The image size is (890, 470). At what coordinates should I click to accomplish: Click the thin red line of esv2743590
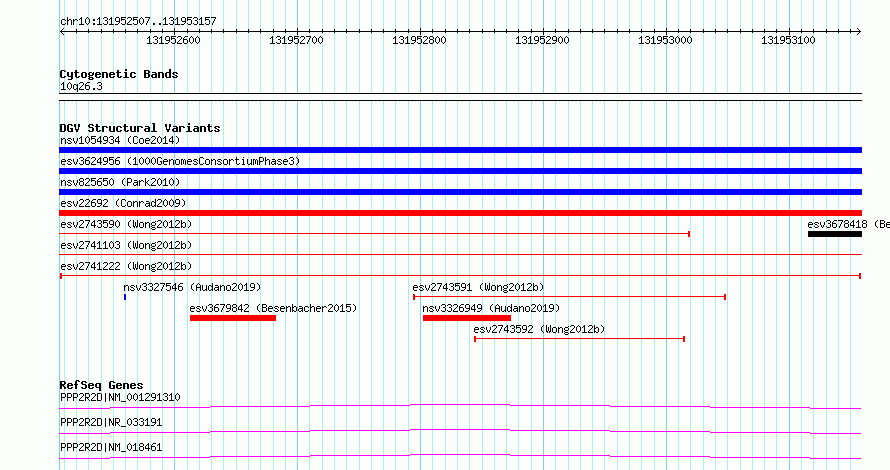(x=375, y=234)
